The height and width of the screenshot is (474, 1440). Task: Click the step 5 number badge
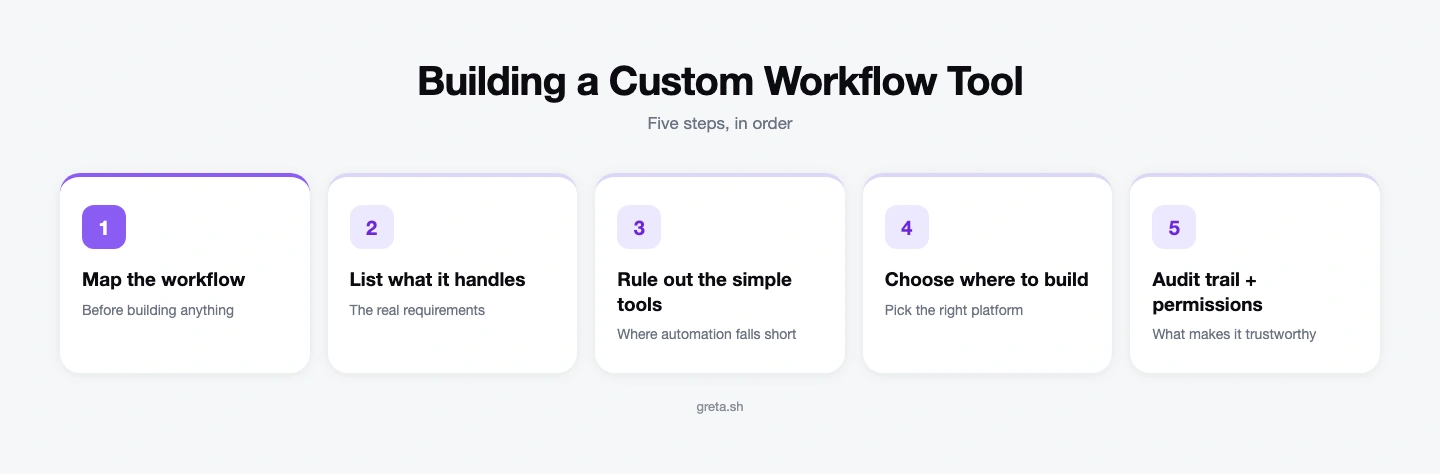point(1174,227)
